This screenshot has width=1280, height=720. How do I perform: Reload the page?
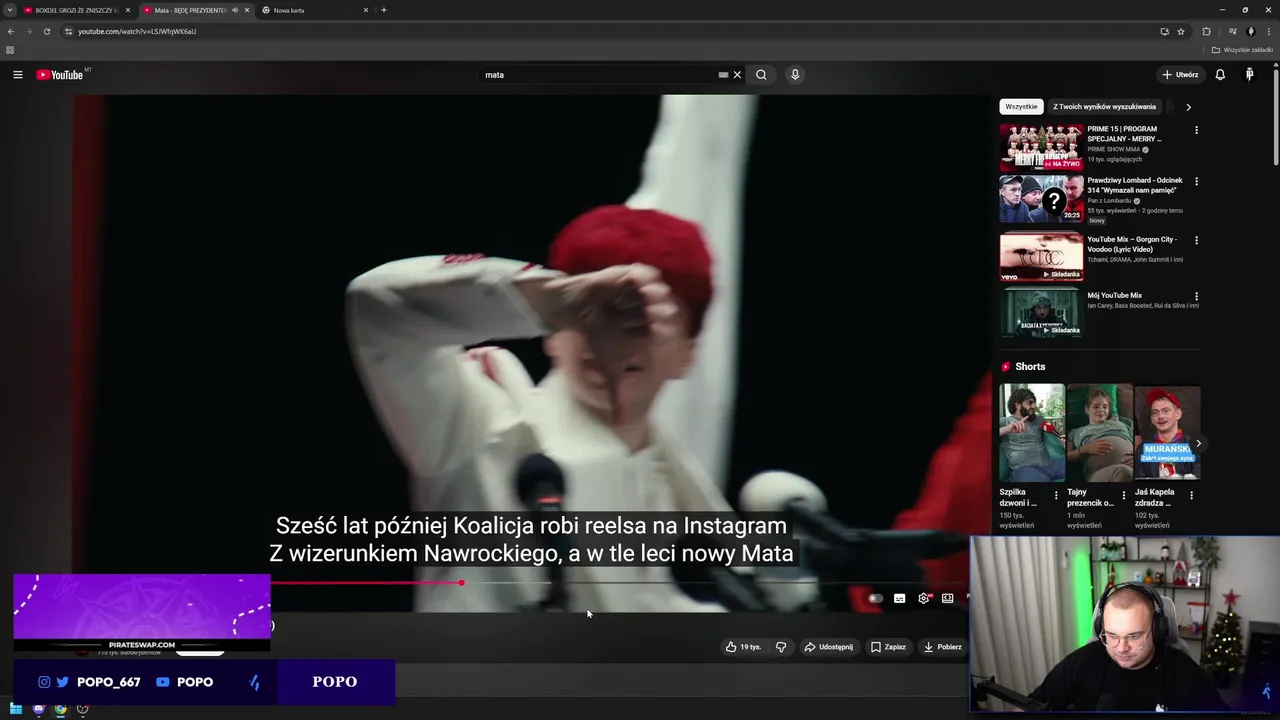tap(46, 31)
